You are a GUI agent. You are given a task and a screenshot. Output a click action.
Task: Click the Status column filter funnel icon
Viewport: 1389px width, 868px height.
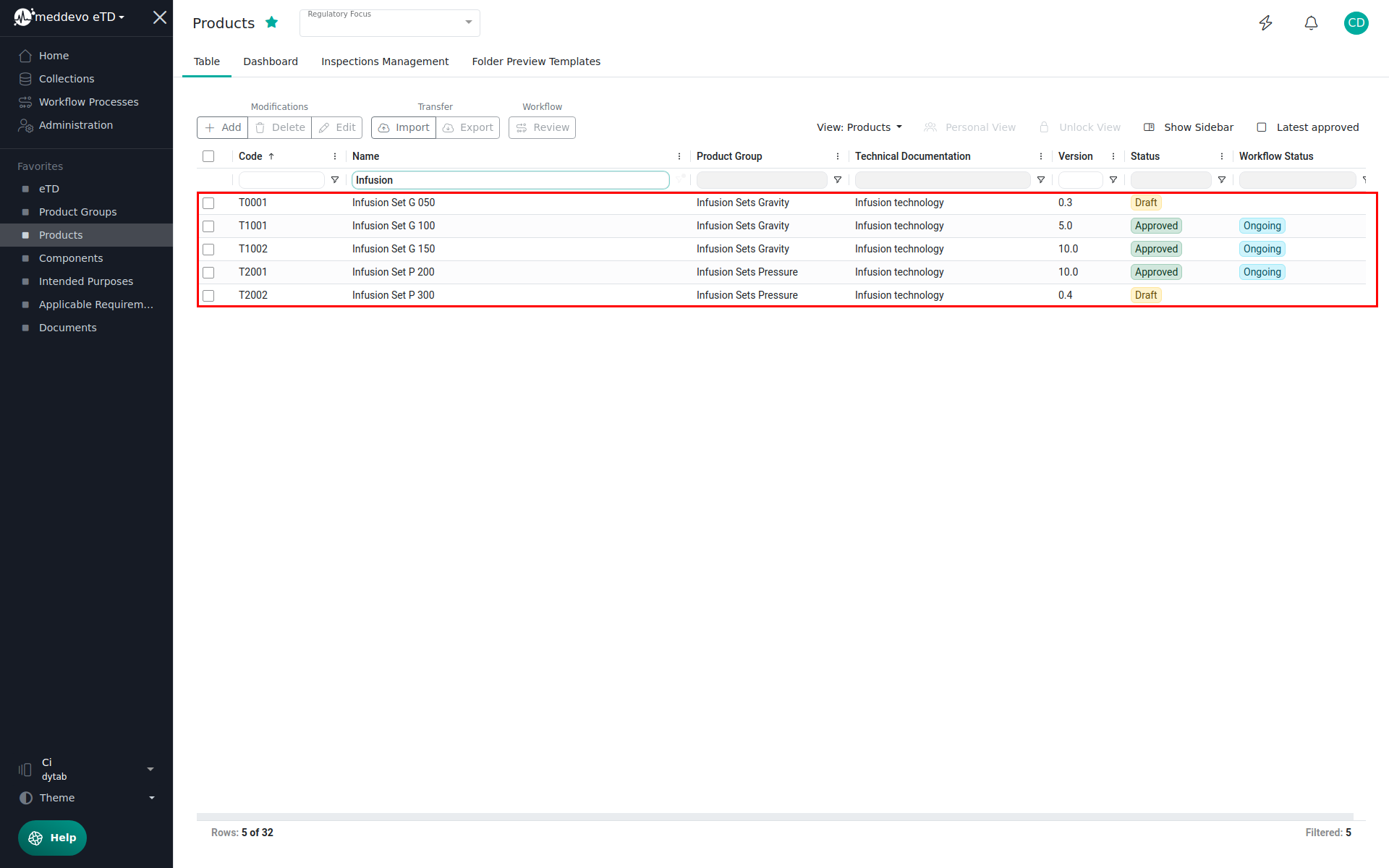click(1222, 180)
